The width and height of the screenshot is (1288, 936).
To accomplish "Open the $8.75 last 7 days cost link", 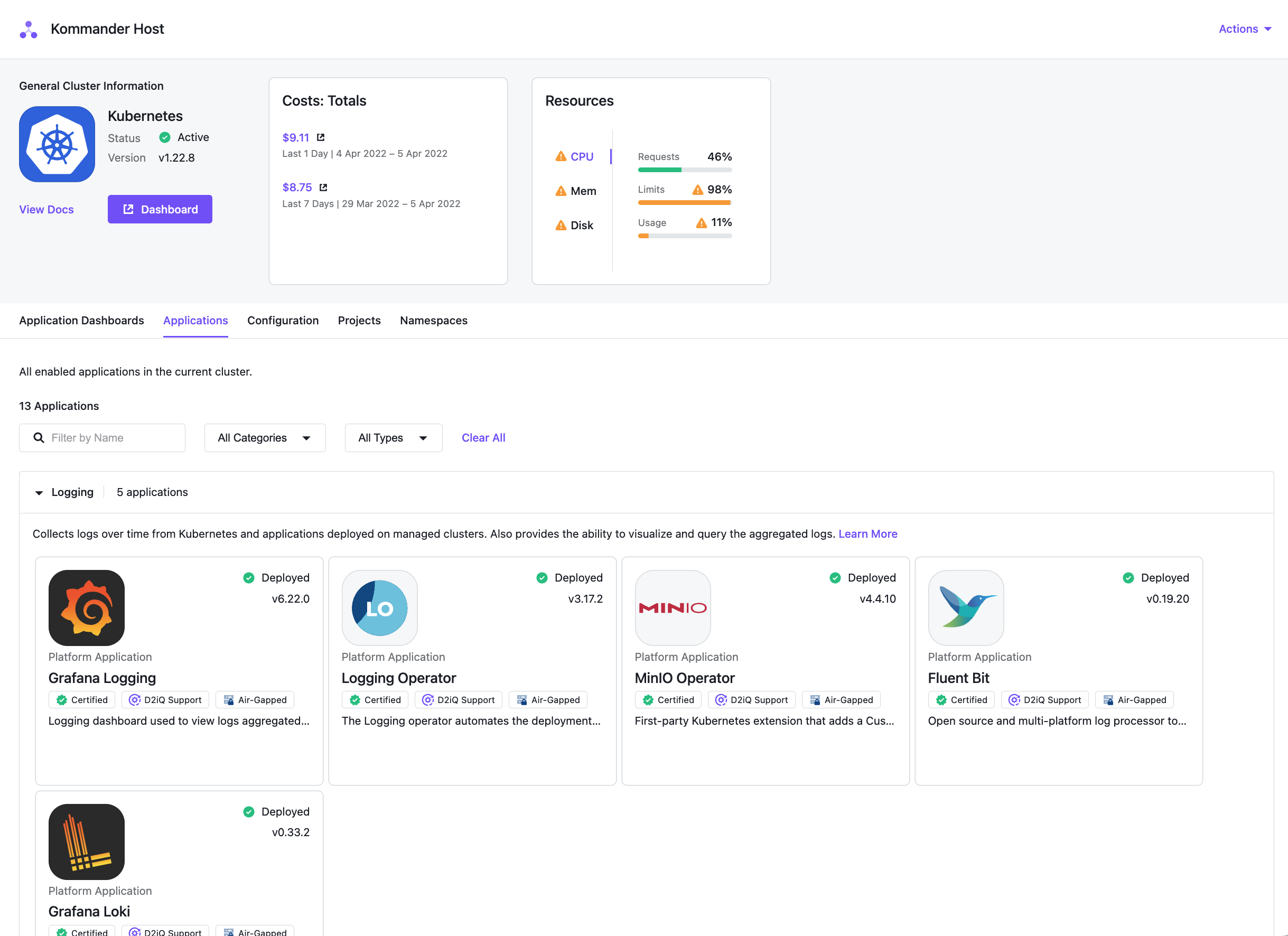I will 297,188.
